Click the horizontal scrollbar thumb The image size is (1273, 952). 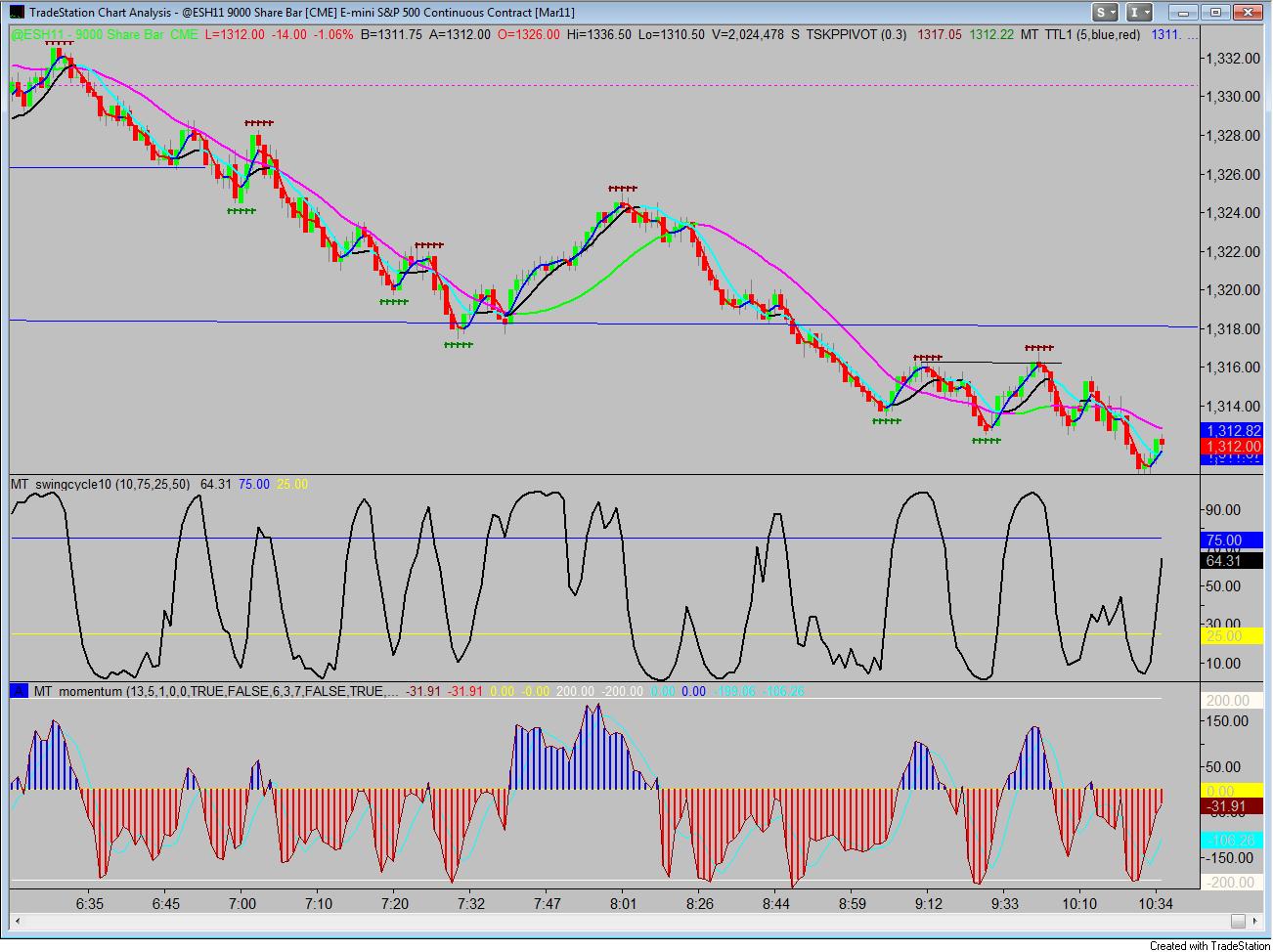[x=1238, y=921]
